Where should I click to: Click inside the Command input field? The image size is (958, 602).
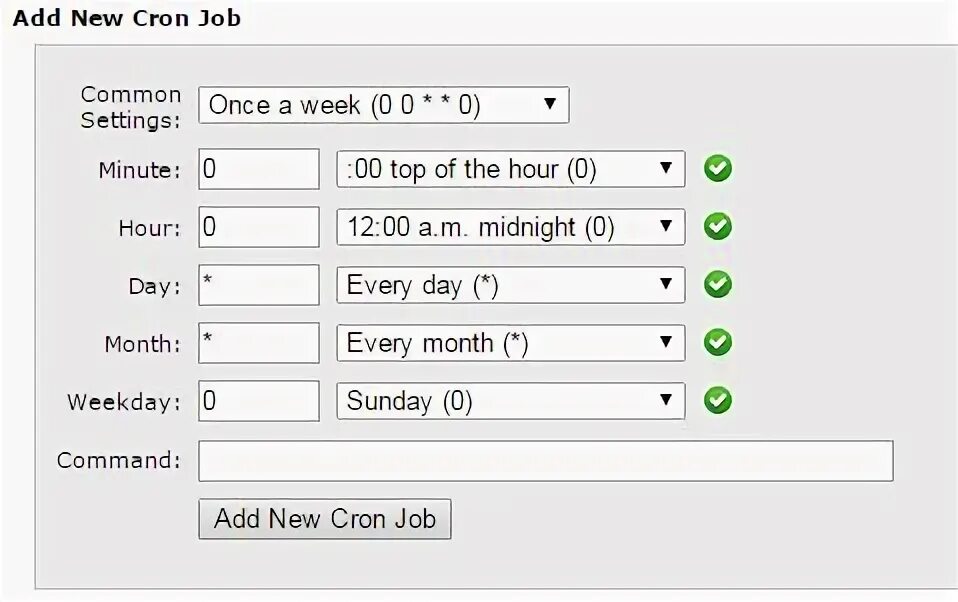pyautogui.click(x=545, y=461)
